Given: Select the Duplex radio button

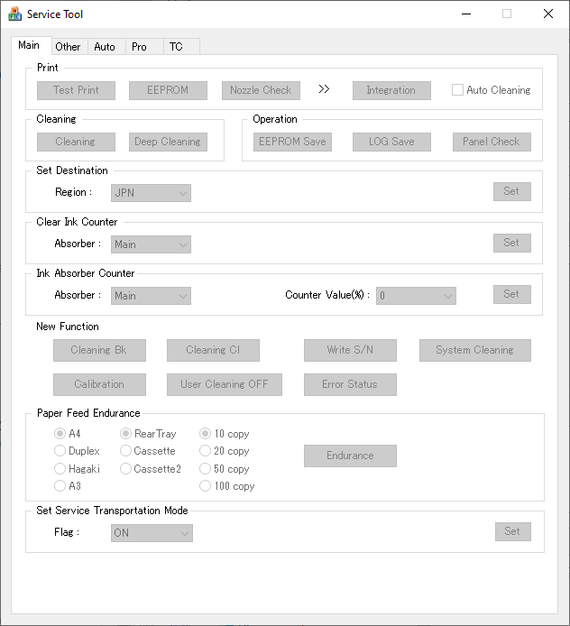Looking at the screenshot, I should [60, 451].
